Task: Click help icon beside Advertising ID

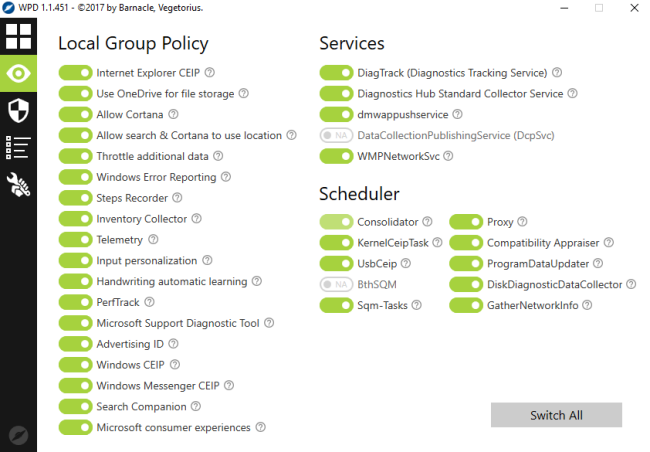Action: (173, 343)
